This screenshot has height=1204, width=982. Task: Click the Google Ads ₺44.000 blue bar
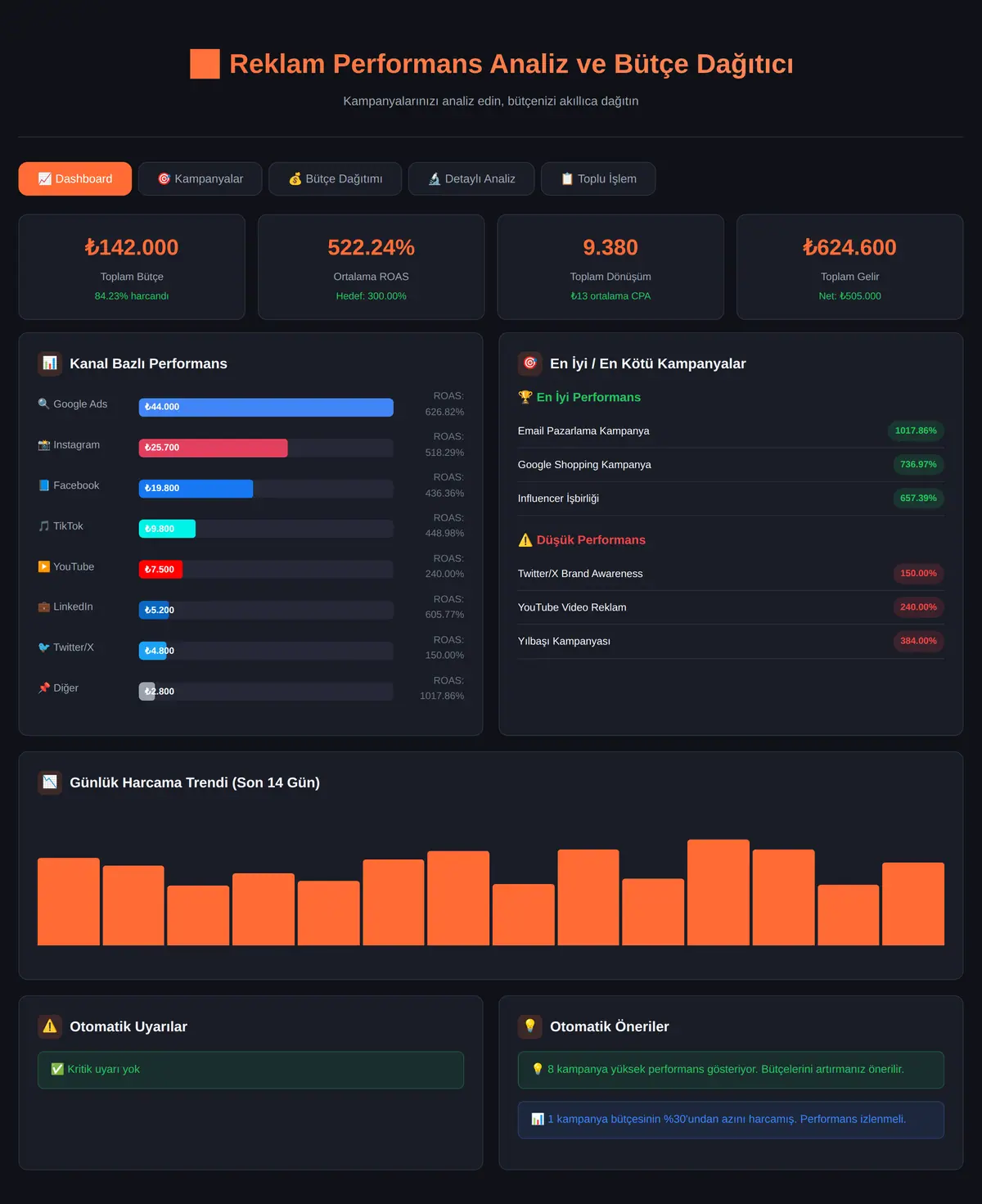point(266,407)
